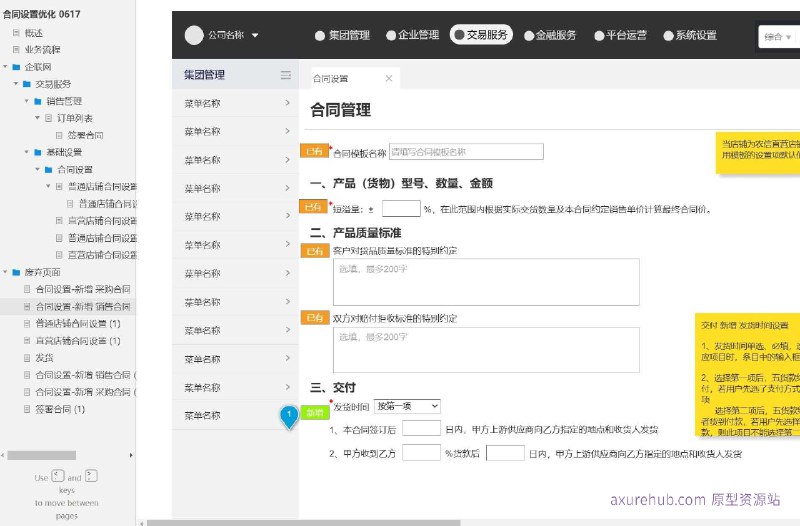Click the days input after %货款后
The height and width of the screenshot is (526, 800).
tap(505, 453)
